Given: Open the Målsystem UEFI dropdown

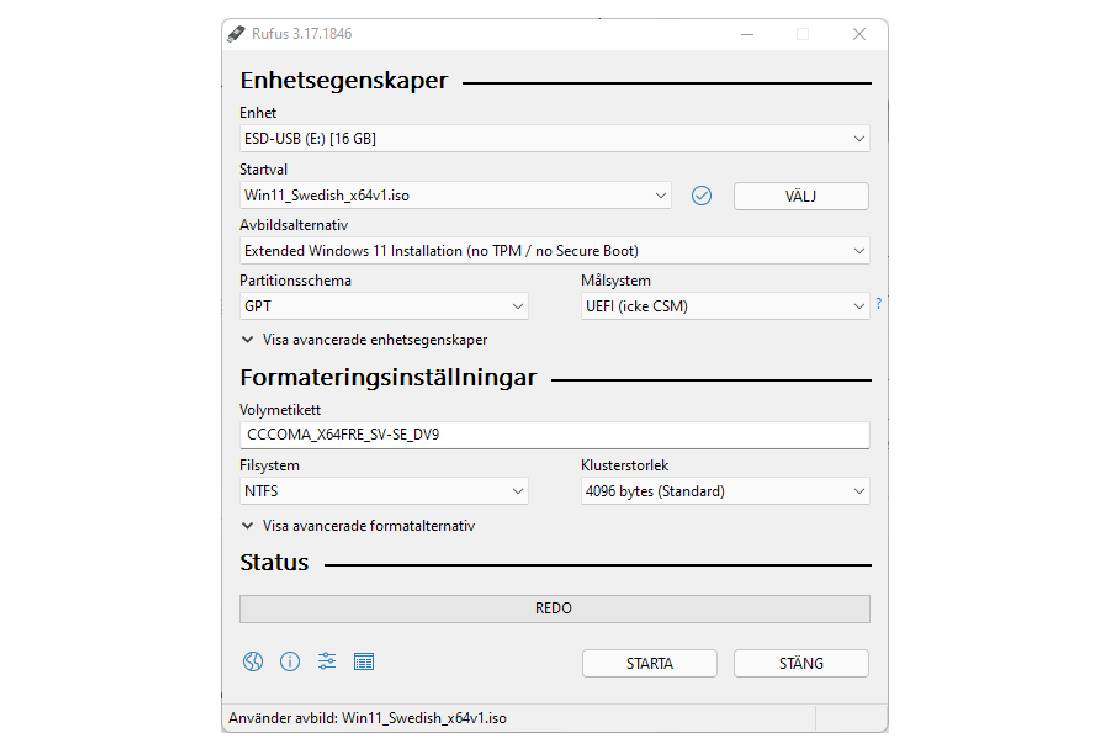Looking at the screenshot, I should [725, 307].
